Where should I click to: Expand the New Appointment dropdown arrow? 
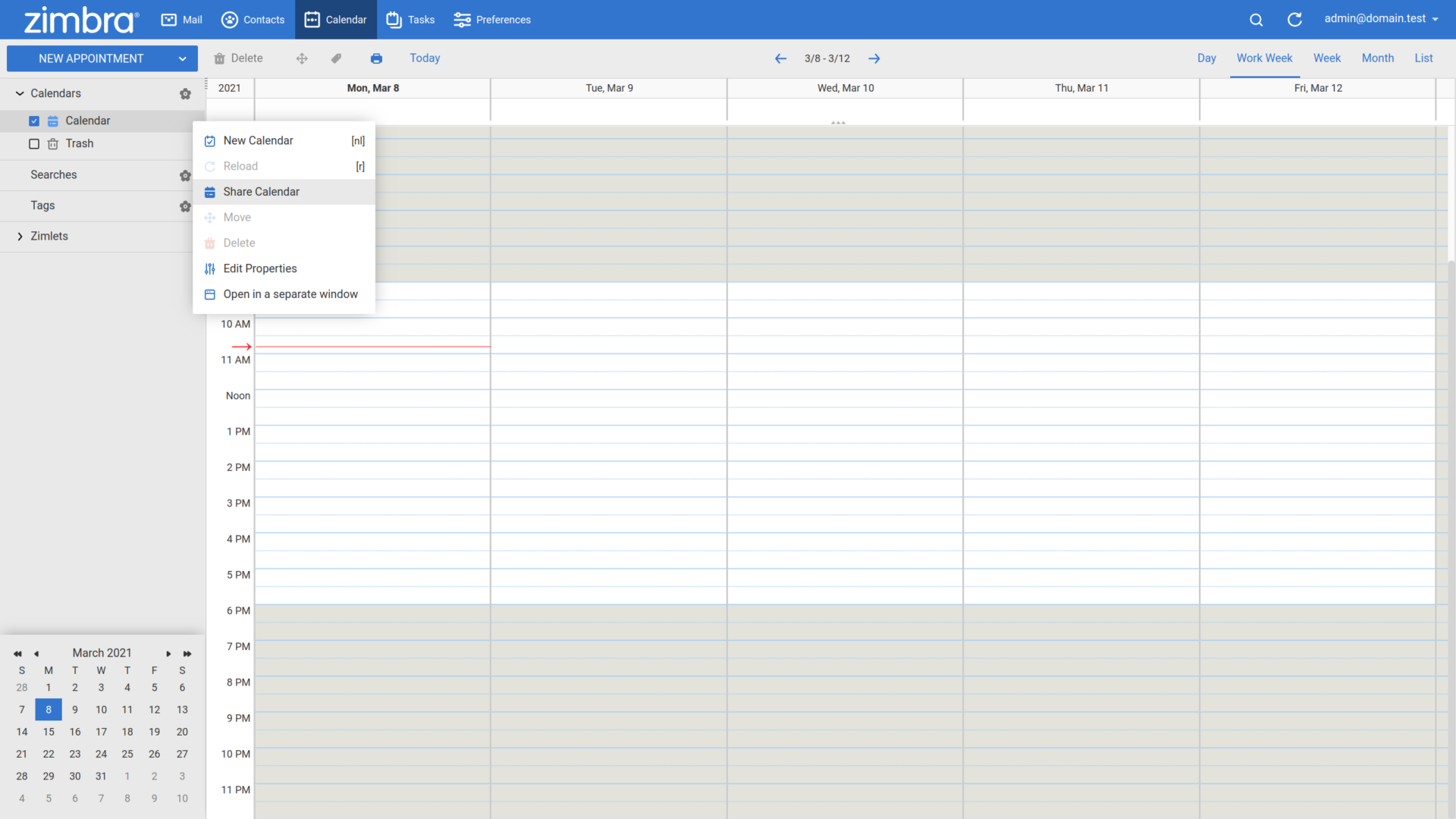[183, 58]
